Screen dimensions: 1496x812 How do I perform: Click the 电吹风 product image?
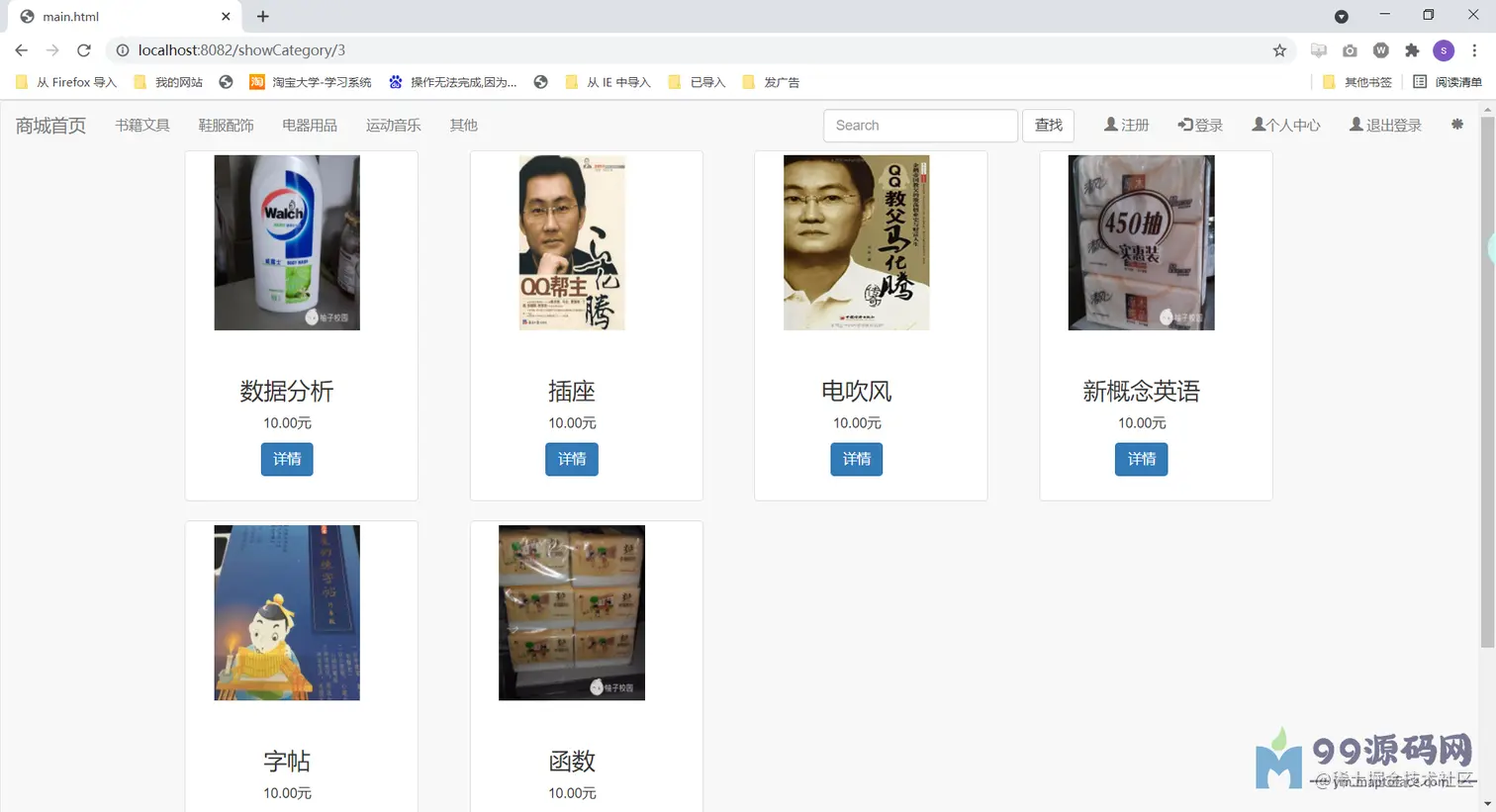coord(857,242)
